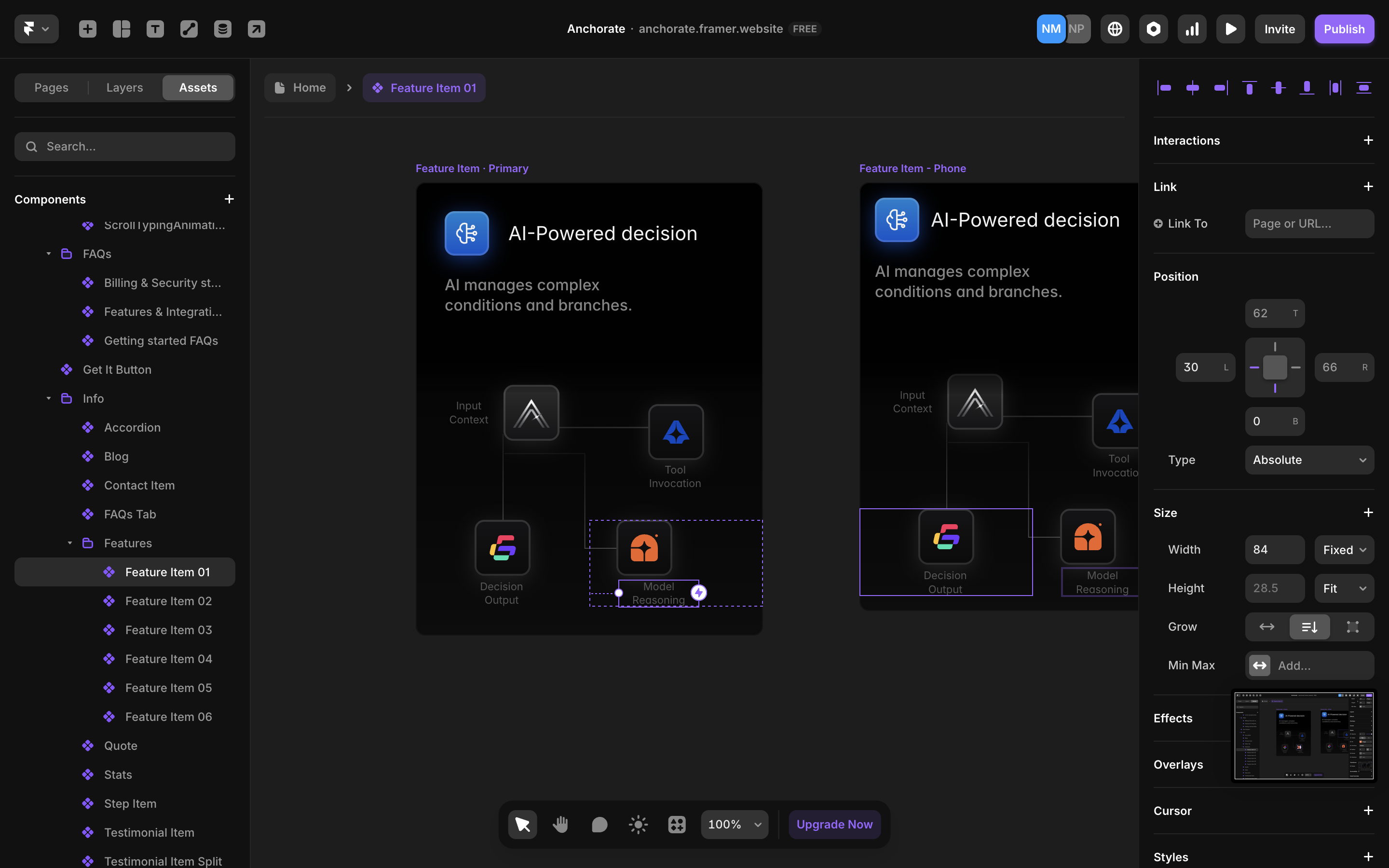The width and height of the screenshot is (1389, 868).
Task: Select the Comment bubble tool
Action: click(x=599, y=825)
